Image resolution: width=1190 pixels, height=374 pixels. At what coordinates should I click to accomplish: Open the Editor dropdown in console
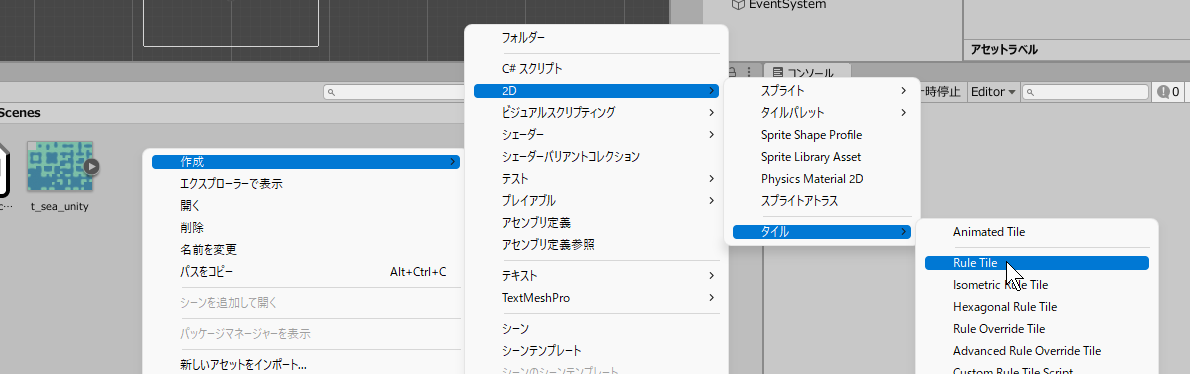(x=993, y=92)
